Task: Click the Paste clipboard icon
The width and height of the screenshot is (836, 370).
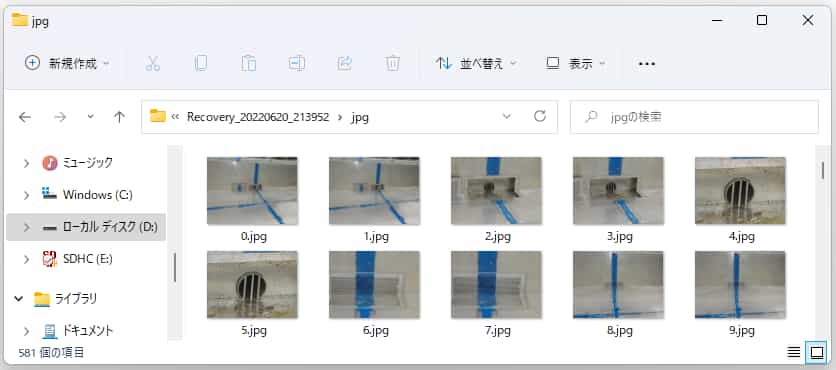Action: pyautogui.click(x=248, y=63)
